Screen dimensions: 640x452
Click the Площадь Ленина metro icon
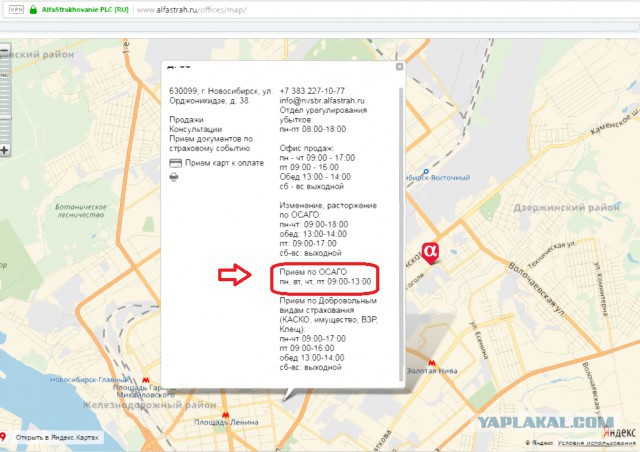pyautogui.click(x=225, y=415)
